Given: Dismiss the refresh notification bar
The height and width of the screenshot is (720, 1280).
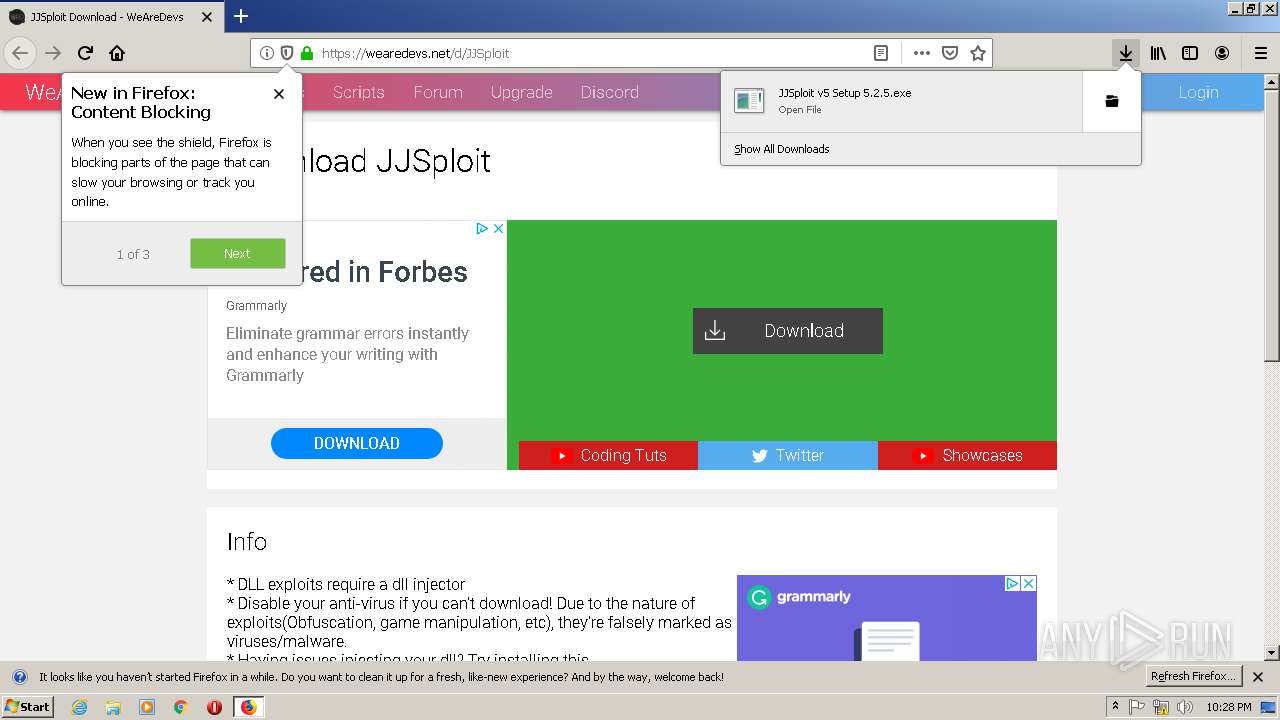Looking at the screenshot, I should (1258, 677).
